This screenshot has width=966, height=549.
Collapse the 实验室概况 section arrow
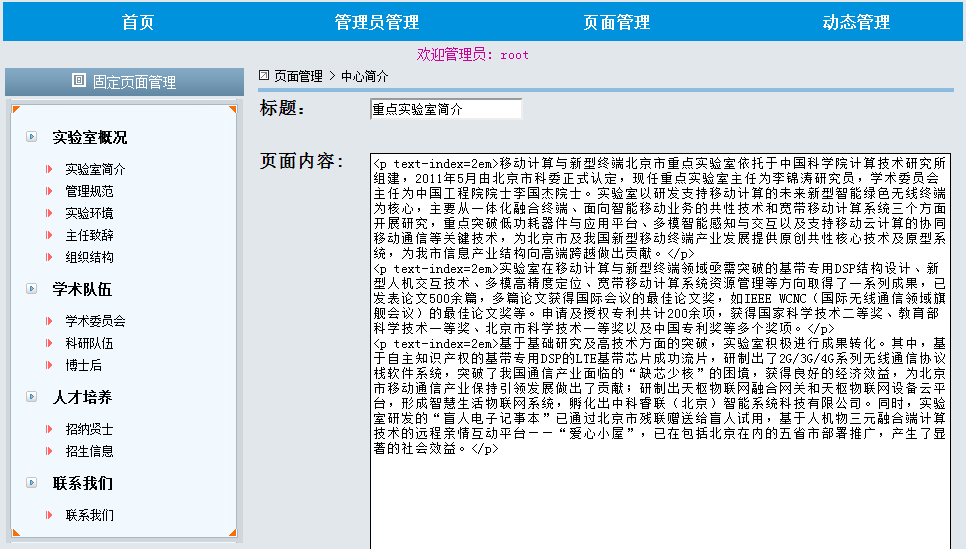click(31, 137)
